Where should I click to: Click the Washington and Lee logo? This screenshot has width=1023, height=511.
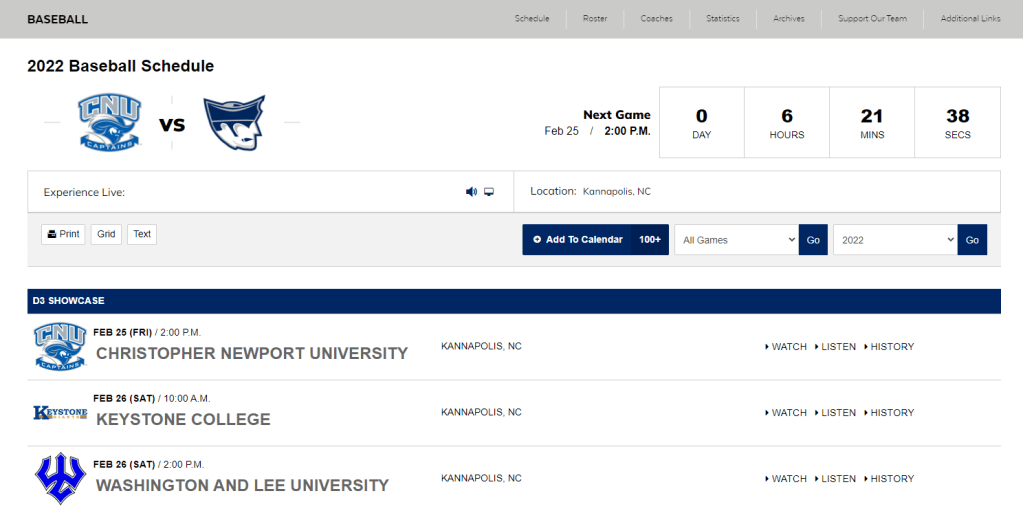point(60,479)
